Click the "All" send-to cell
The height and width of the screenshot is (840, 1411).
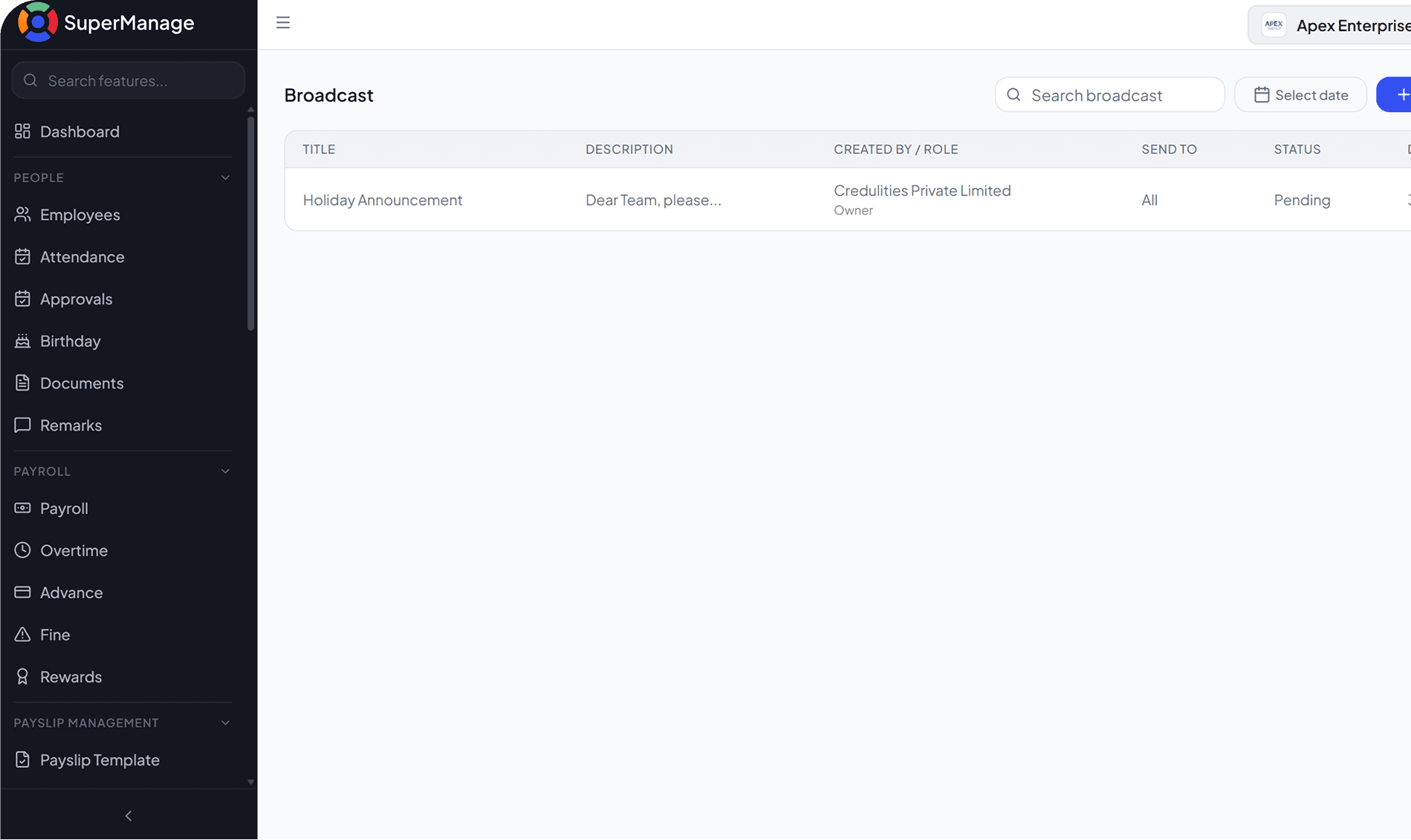pyautogui.click(x=1149, y=200)
